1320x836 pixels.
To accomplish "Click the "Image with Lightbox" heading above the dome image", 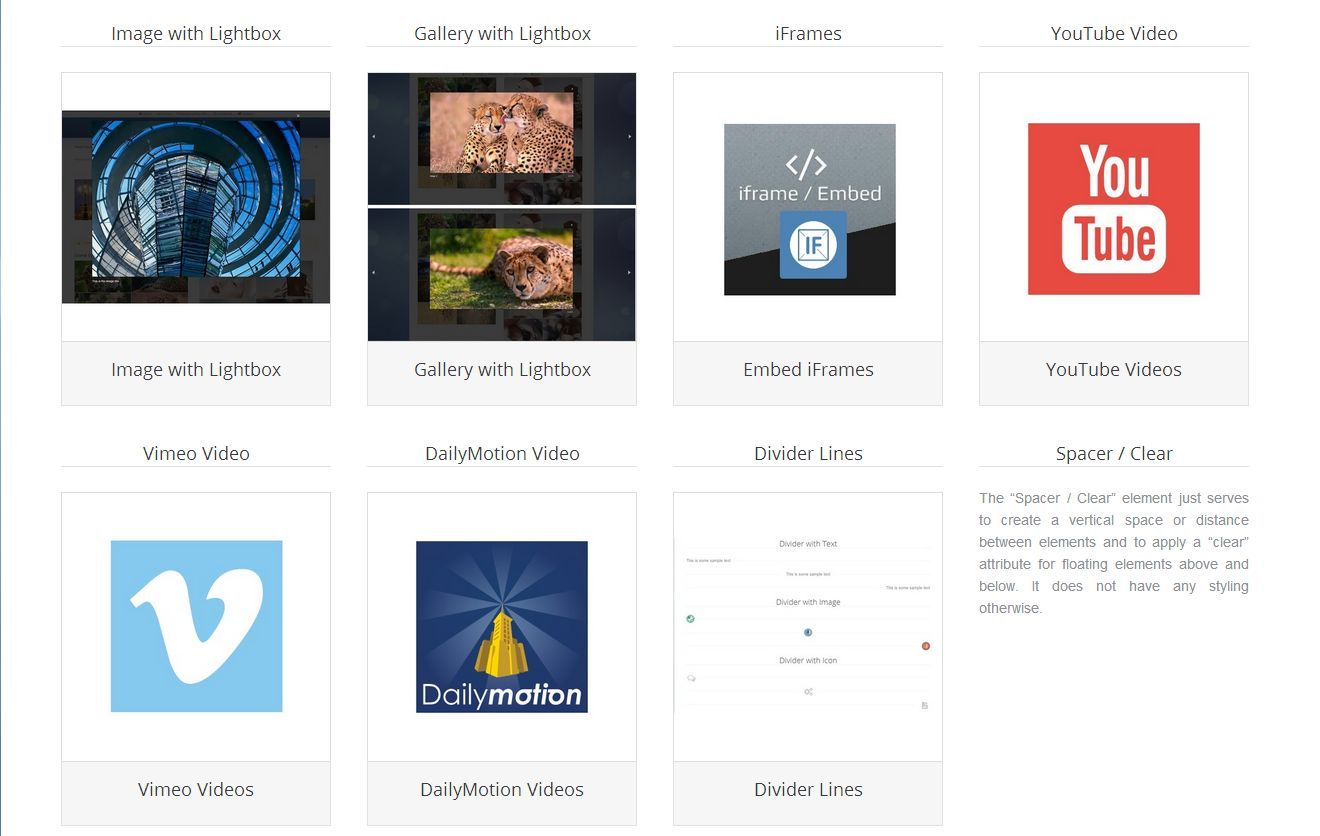I will [196, 33].
